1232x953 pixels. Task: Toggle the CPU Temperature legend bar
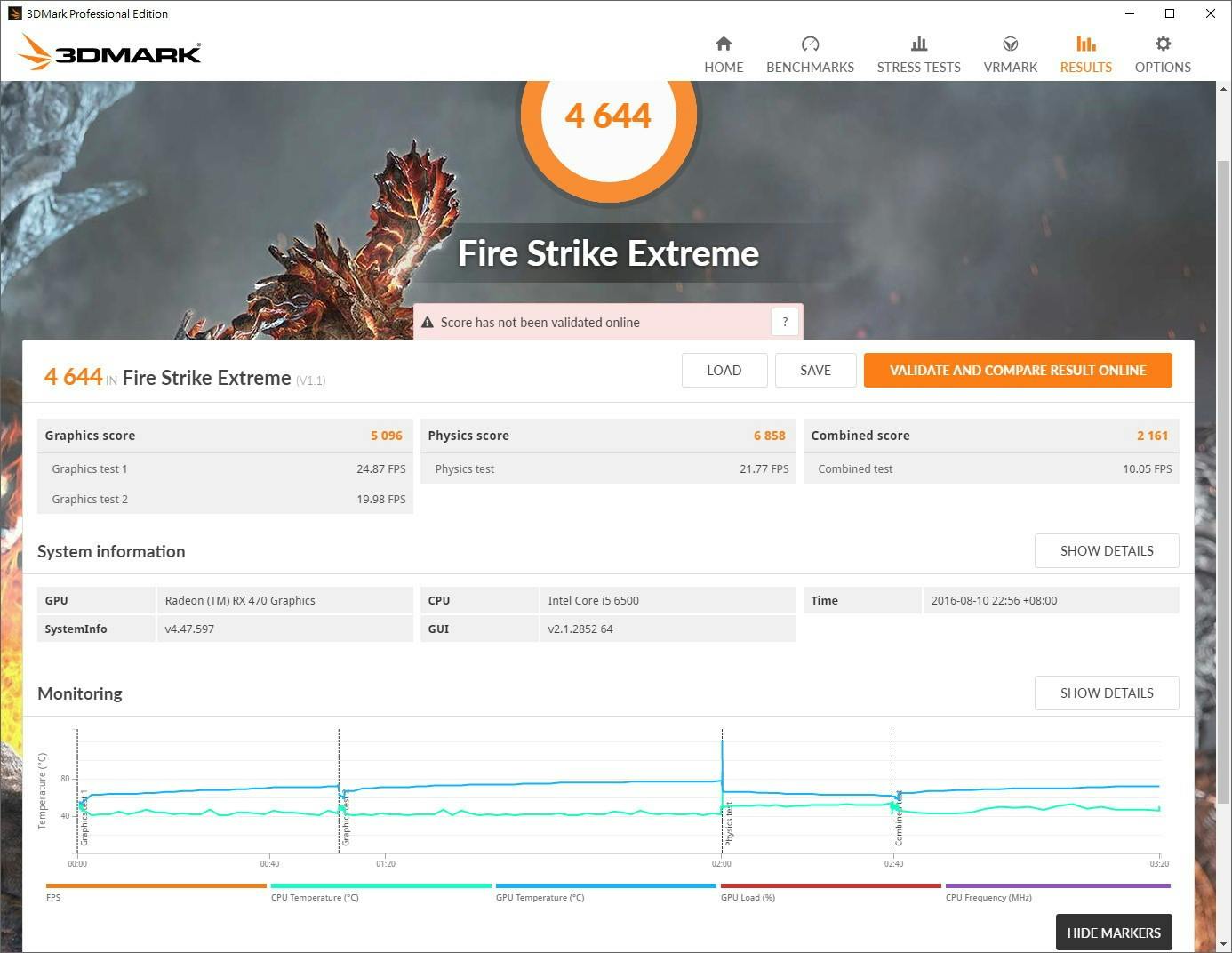[x=380, y=886]
